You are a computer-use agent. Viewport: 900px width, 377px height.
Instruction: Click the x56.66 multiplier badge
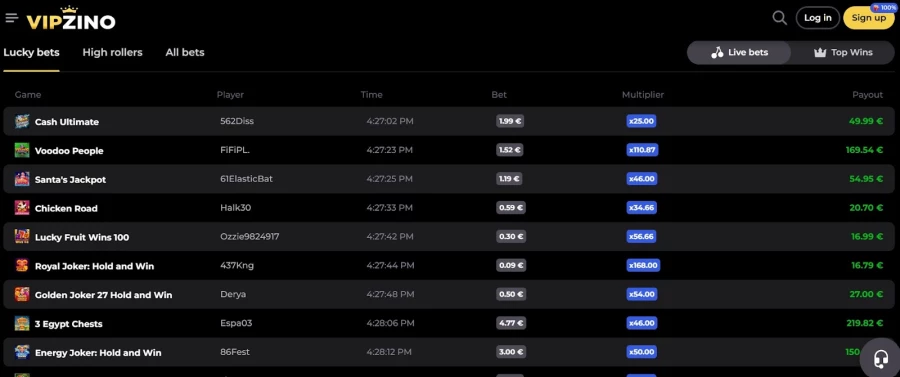(x=642, y=236)
